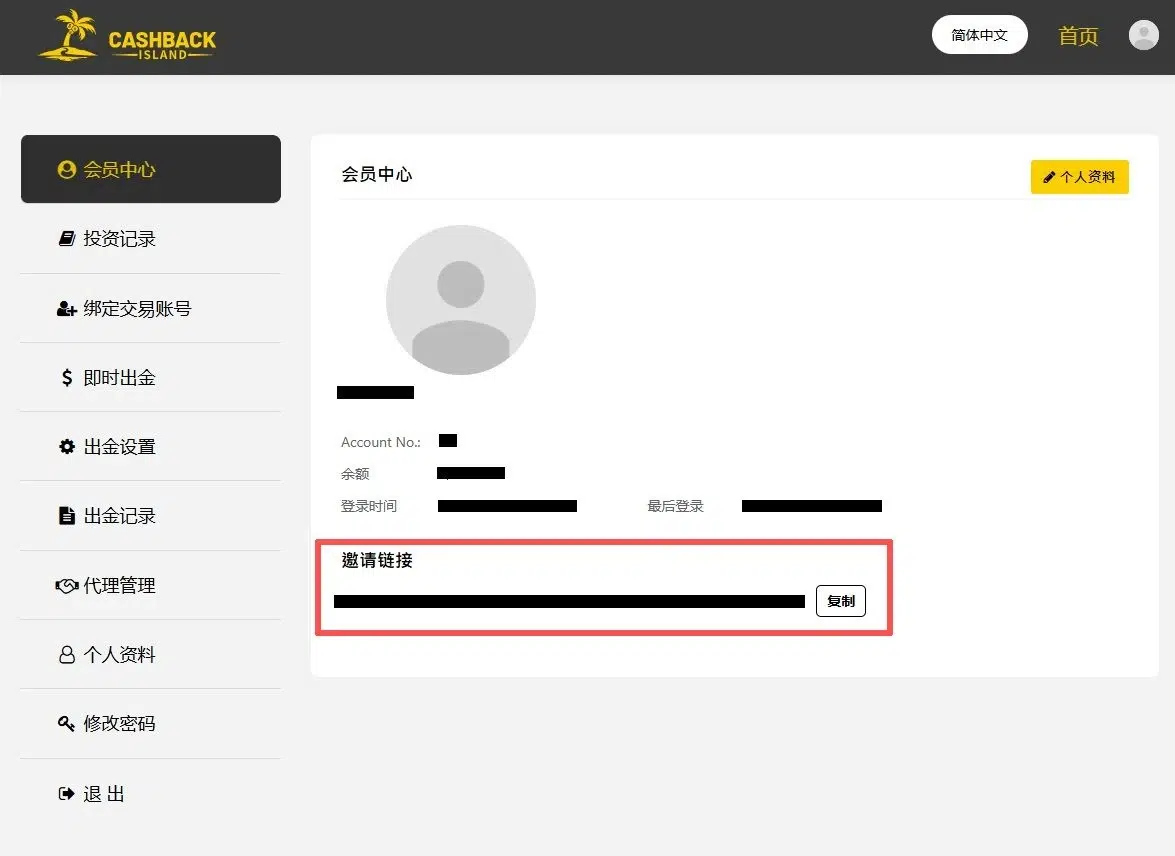Click the 最后登录 label
Screen dimensions: 1175x856
tap(675, 506)
